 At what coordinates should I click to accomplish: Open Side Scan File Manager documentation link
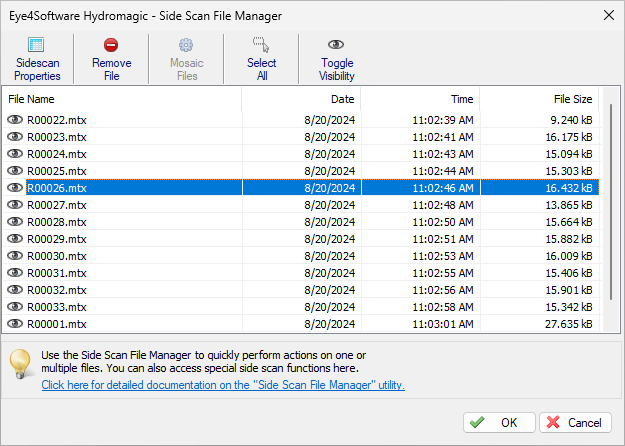pos(223,385)
